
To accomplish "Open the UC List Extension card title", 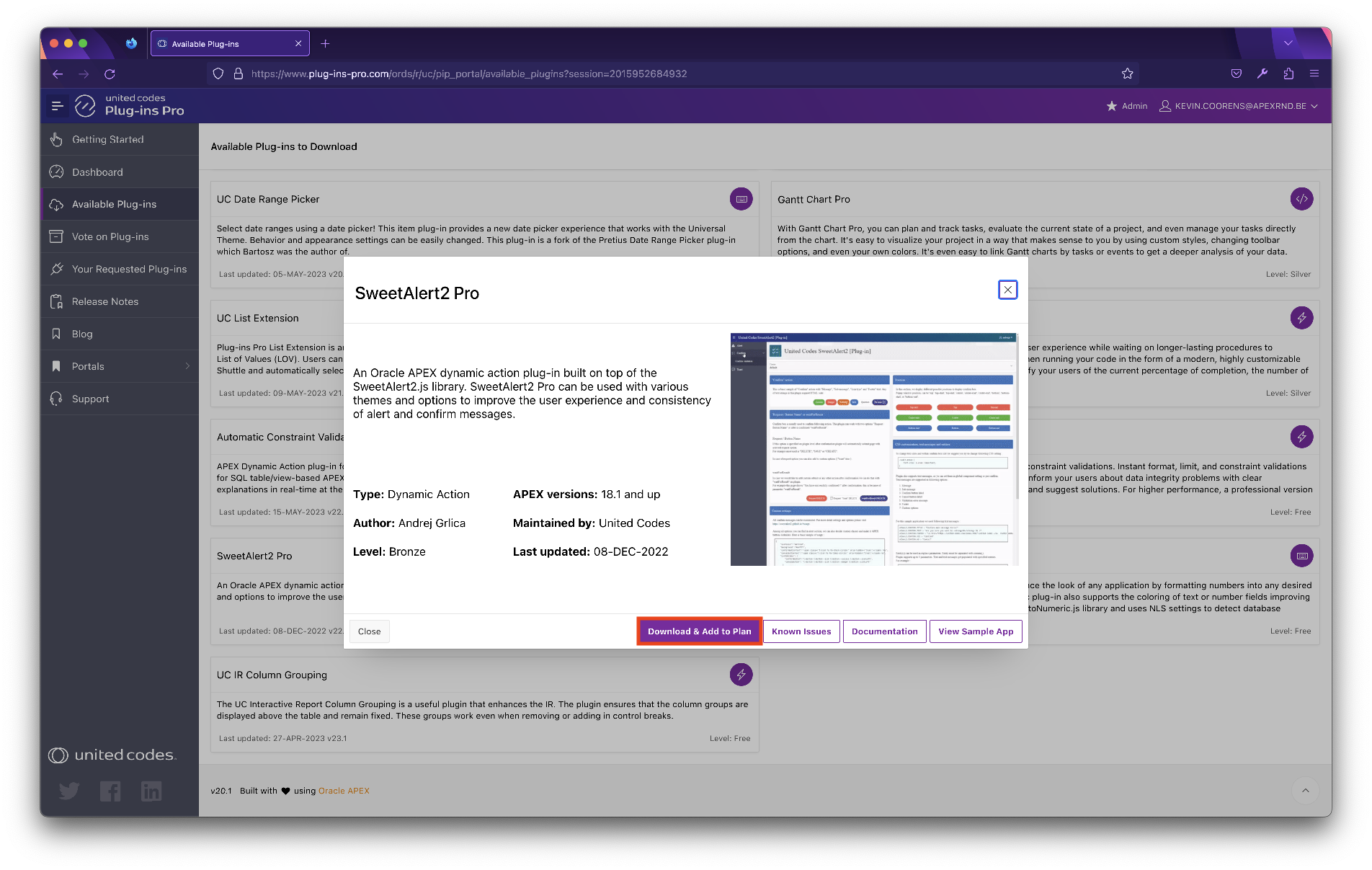I will (258, 318).
